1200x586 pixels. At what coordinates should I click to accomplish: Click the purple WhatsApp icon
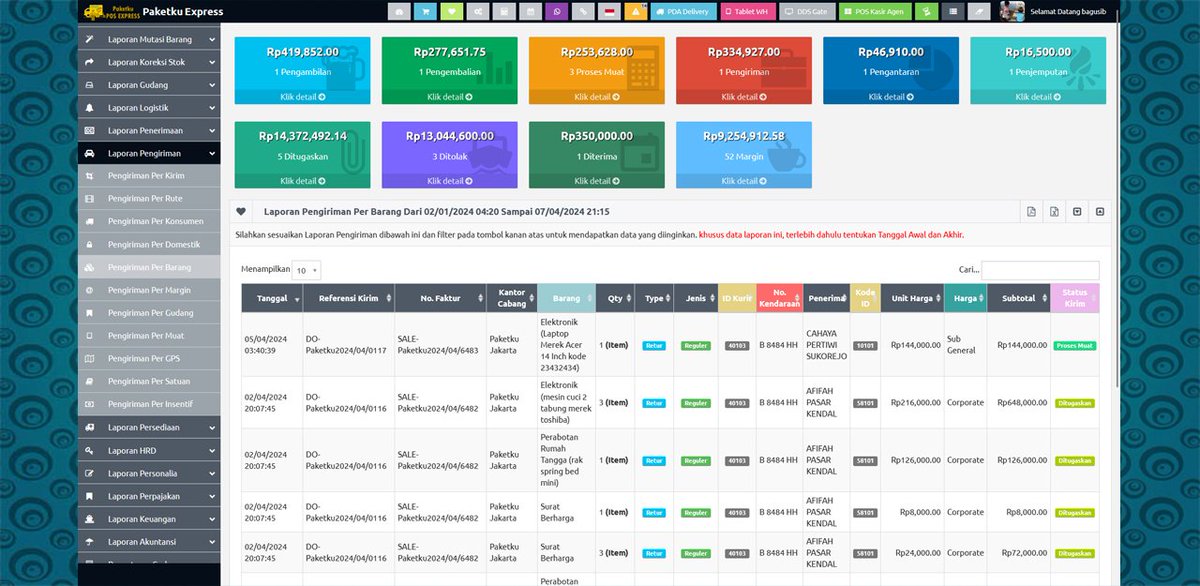point(557,11)
